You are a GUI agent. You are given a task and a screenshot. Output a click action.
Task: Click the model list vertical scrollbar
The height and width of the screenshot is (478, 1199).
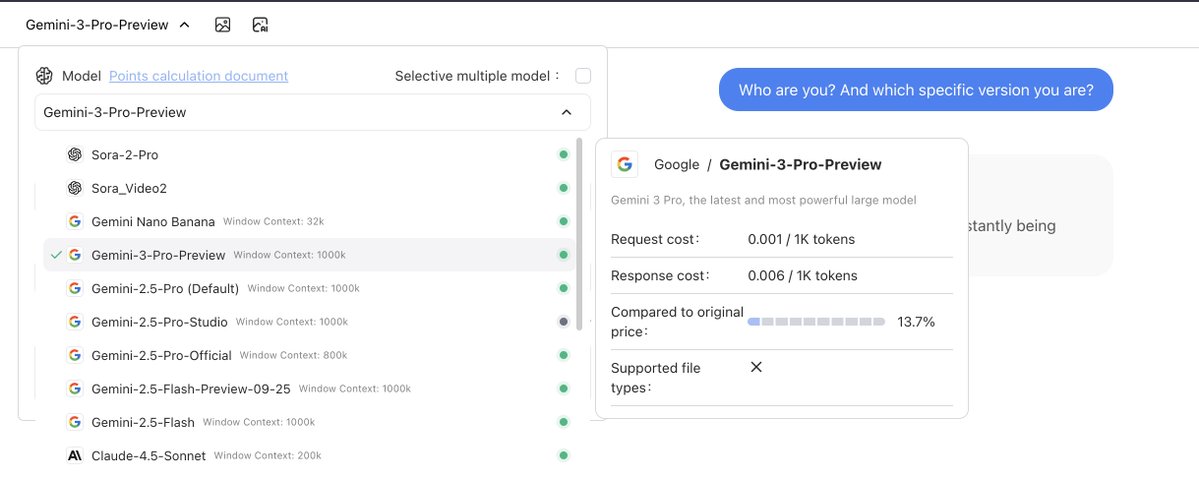[x=579, y=234]
